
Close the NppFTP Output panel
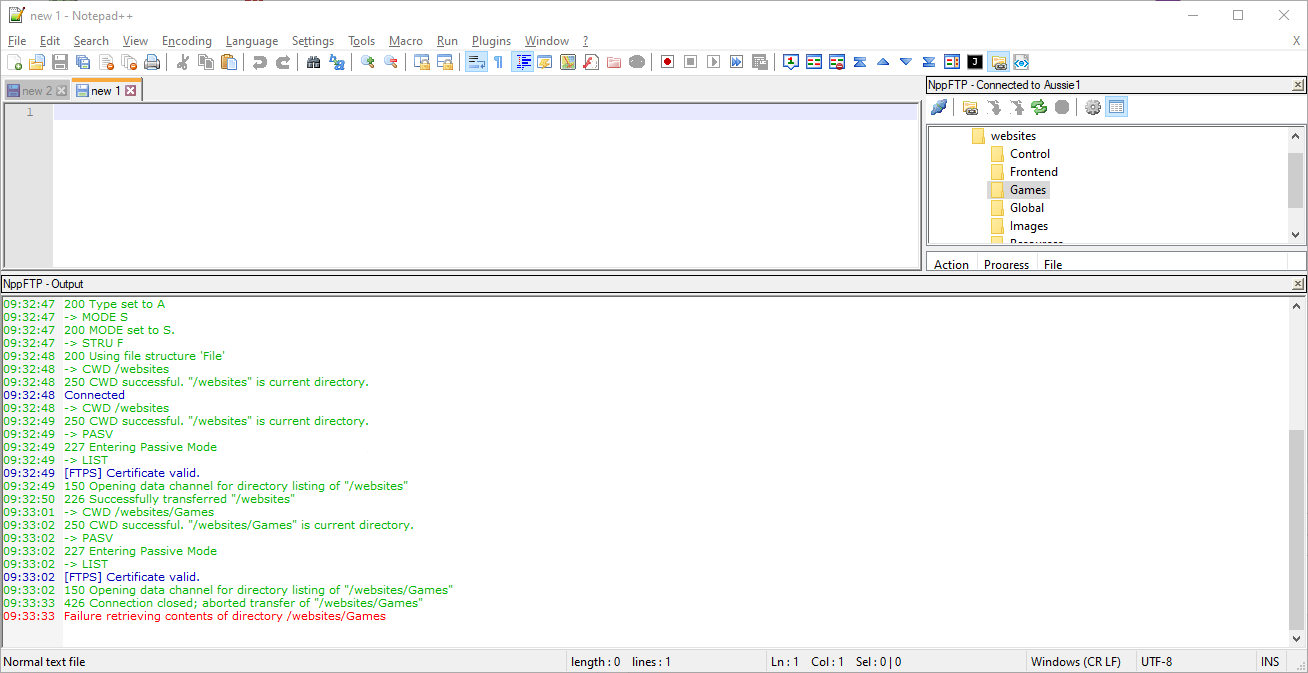point(1298,284)
